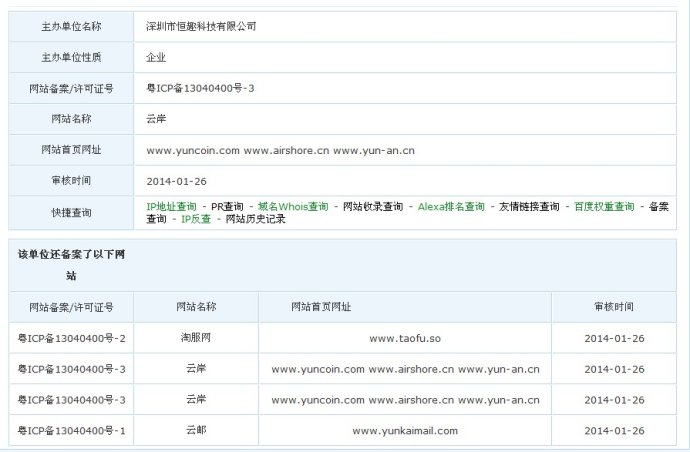The width and height of the screenshot is (690, 452).
Task: Click the 主办单位名称 label cell
Action: click(x=71, y=26)
